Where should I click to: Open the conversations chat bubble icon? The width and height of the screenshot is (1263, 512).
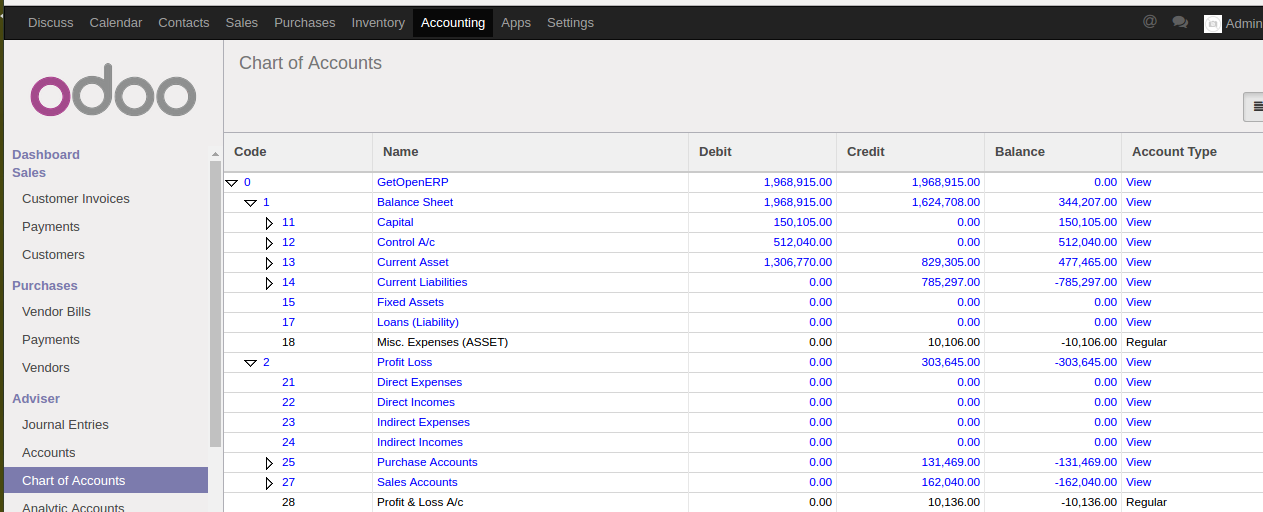[1180, 22]
